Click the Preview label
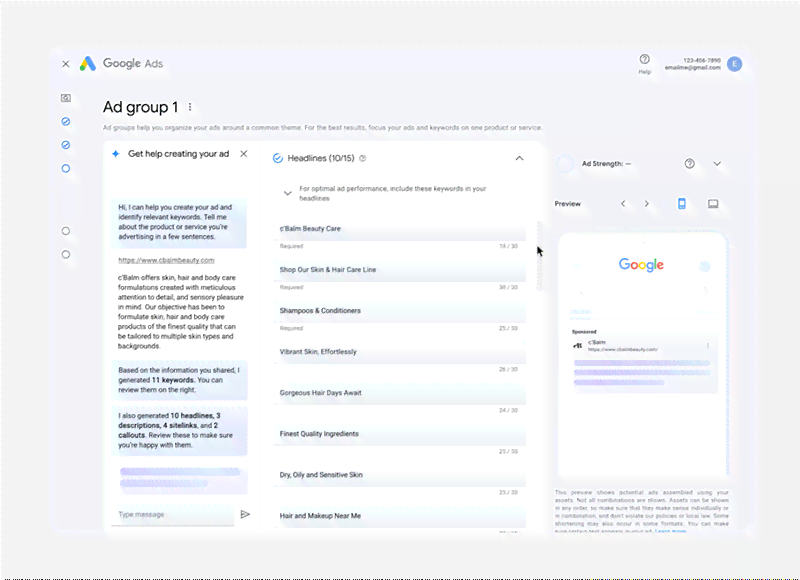Viewport: 800px width, 580px height. point(567,204)
